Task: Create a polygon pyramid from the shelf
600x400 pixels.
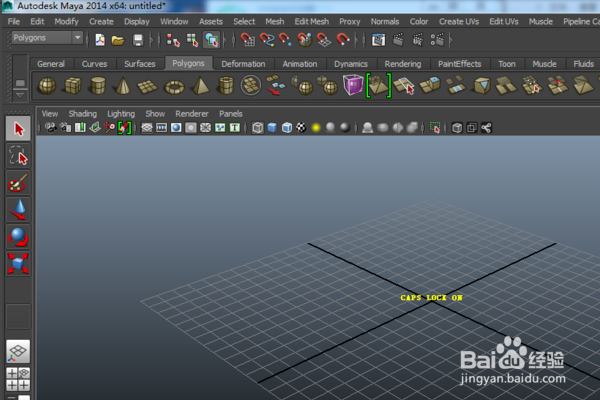Action: (x=201, y=85)
